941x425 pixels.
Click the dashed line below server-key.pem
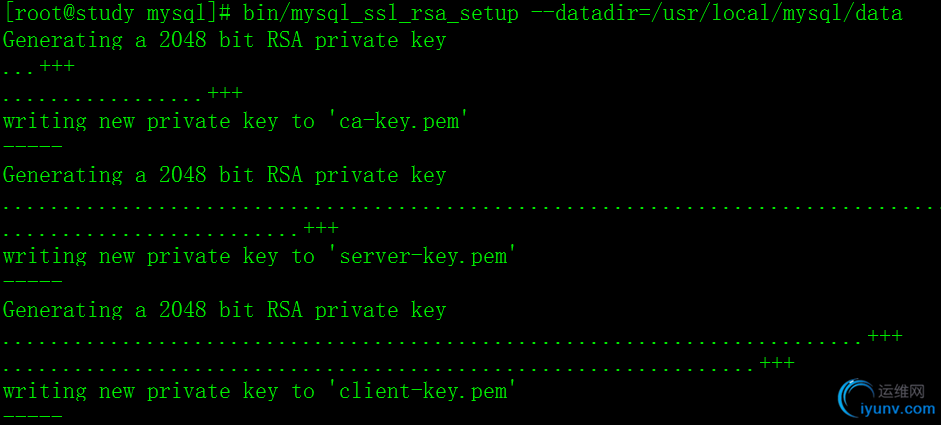[x=33, y=282]
